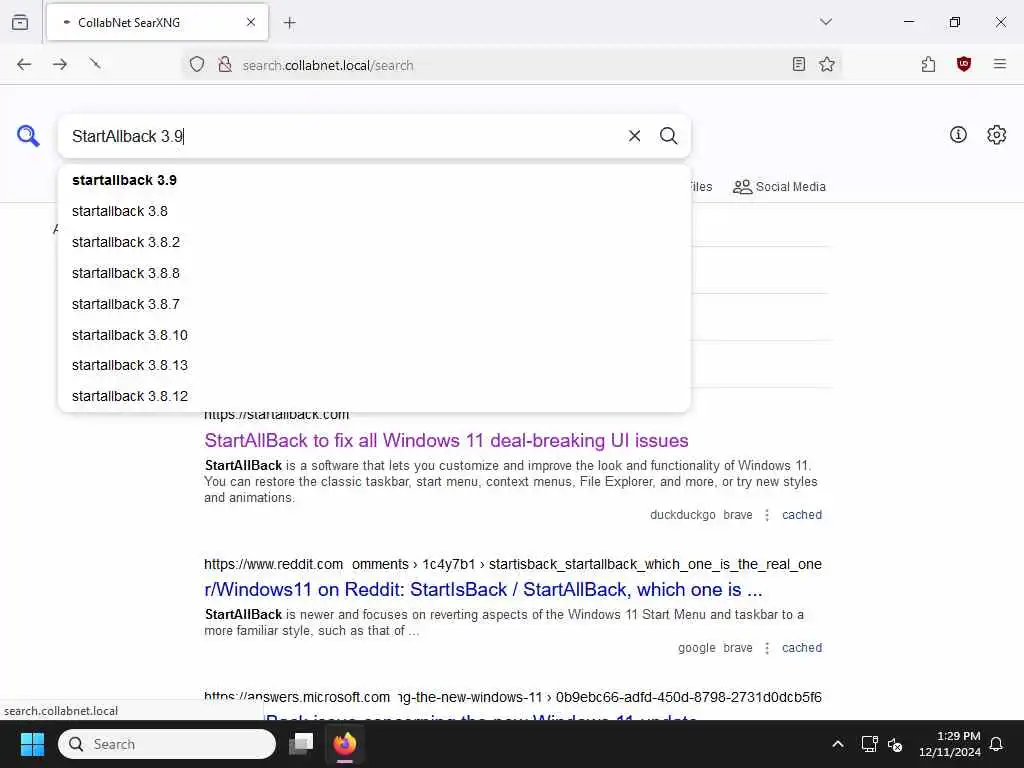Click into the SearXNG search query field
This screenshot has width=1024, height=768.
(343, 136)
